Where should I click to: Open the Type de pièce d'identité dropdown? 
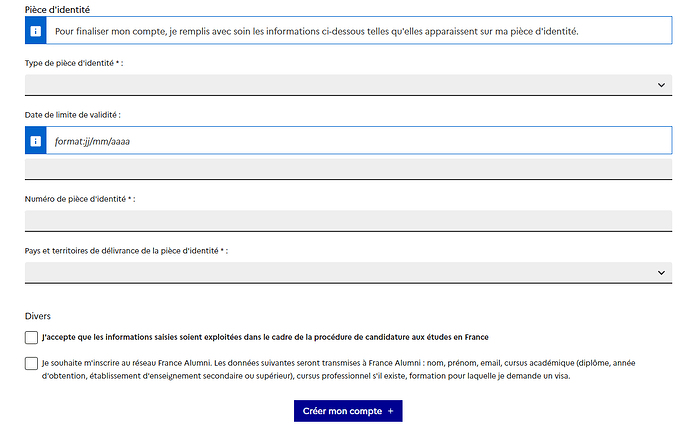coord(348,85)
